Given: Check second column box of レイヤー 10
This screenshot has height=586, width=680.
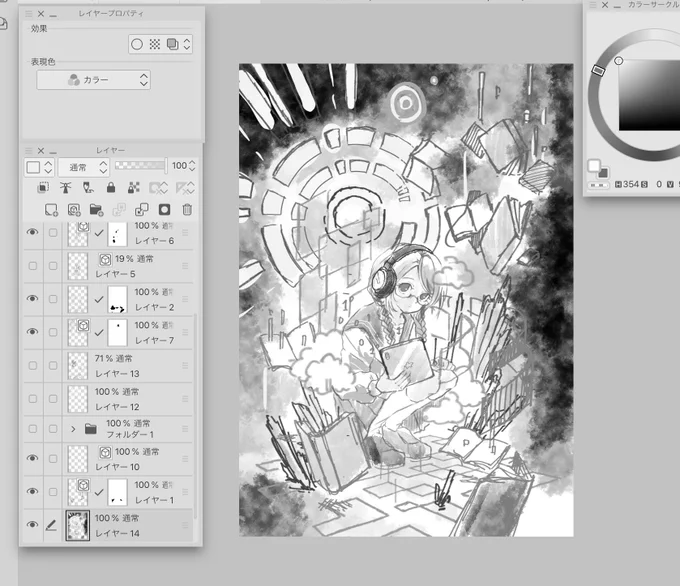Looking at the screenshot, I should click(53, 458).
